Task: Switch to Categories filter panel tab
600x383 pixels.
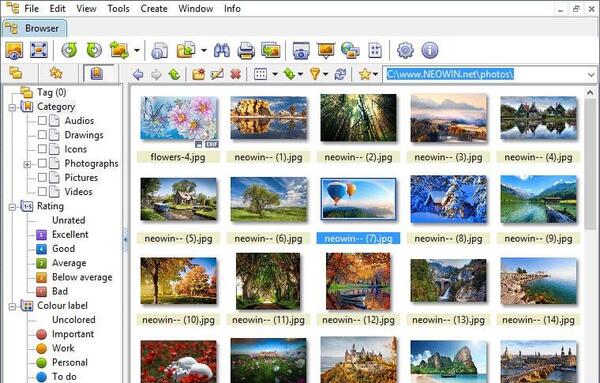Action: coord(98,73)
